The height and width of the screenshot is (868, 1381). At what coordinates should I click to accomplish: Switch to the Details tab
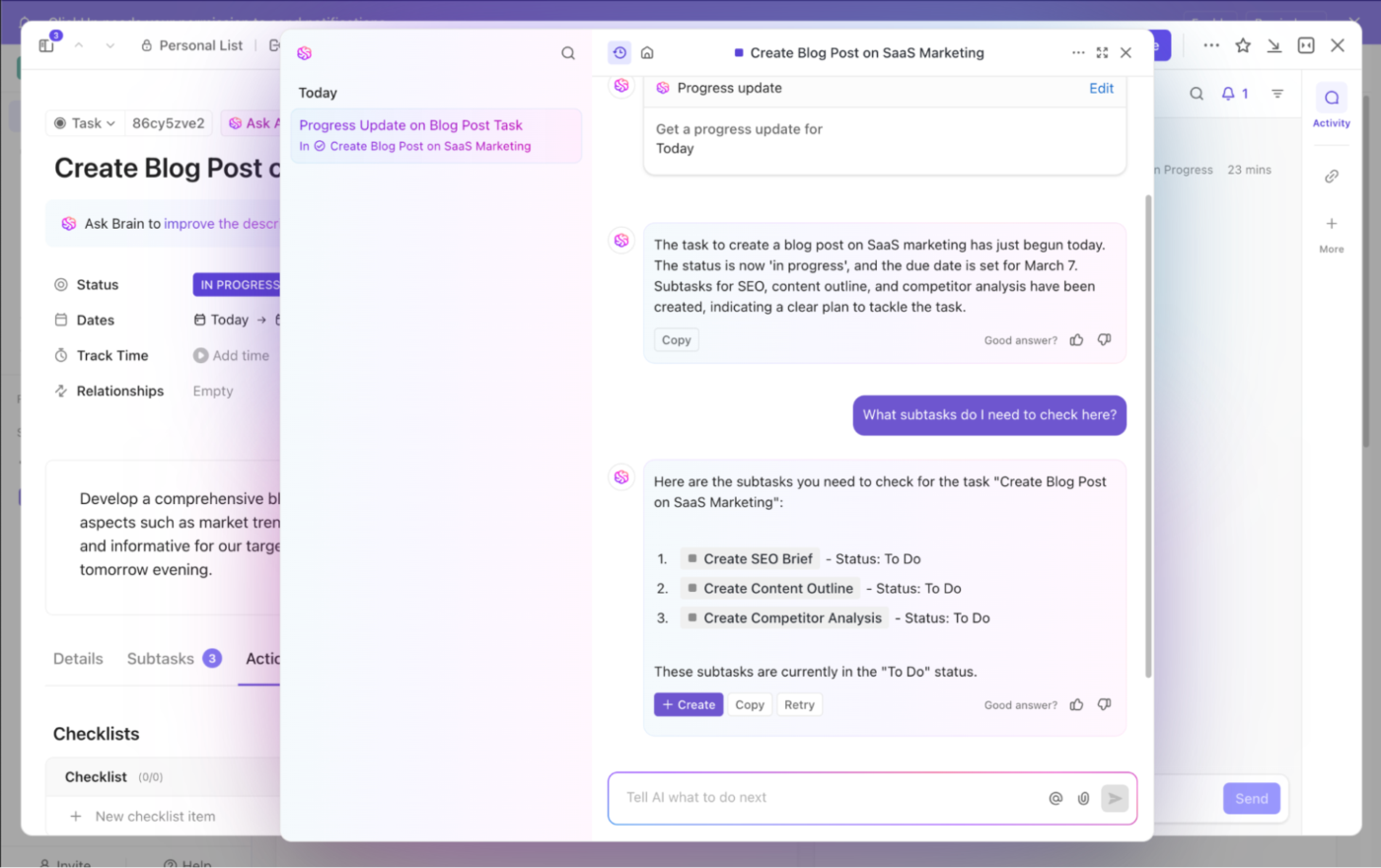tap(78, 659)
